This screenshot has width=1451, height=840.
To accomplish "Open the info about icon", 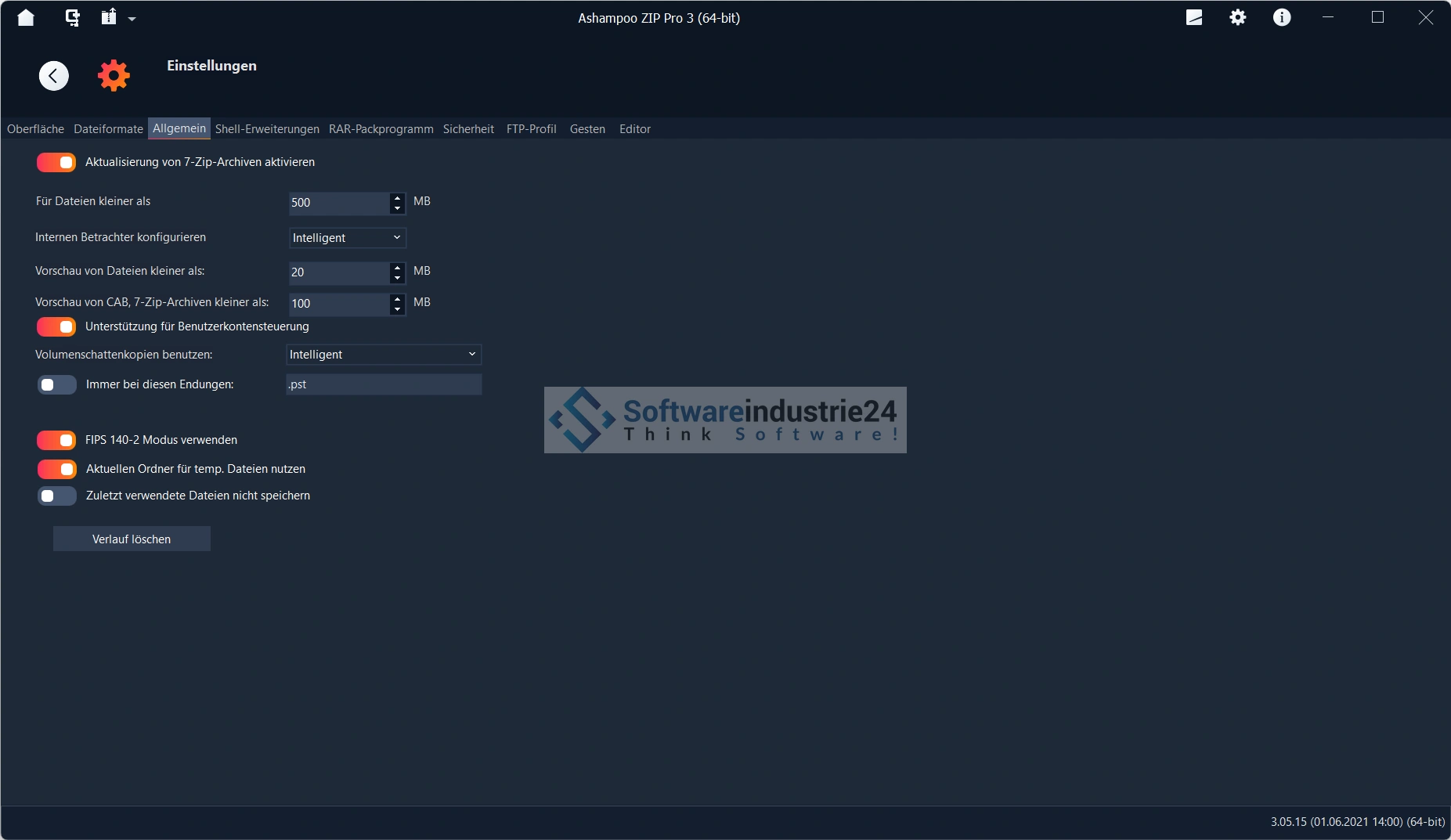I will click(1281, 17).
